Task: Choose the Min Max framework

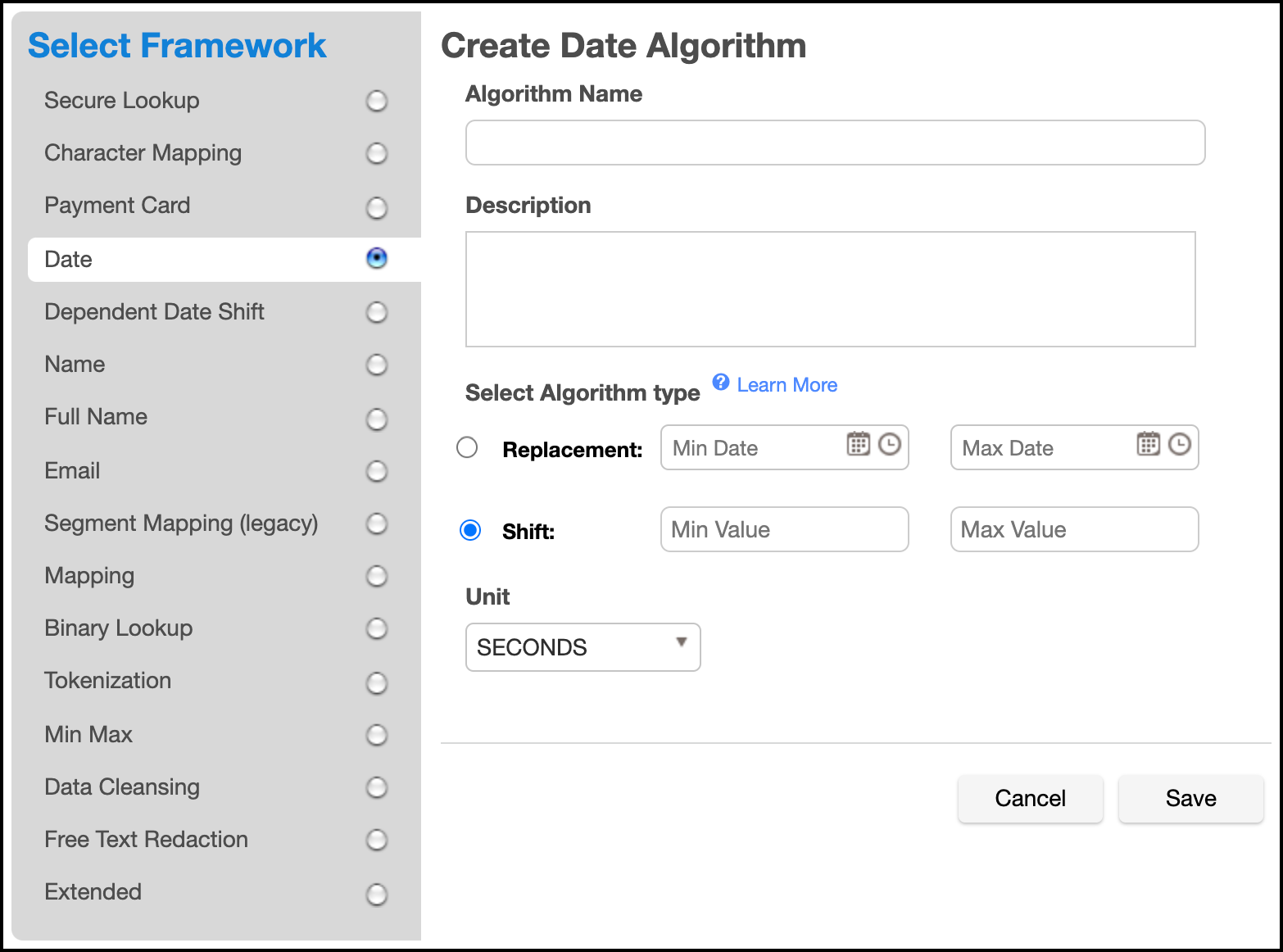Action: click(376, 735)
